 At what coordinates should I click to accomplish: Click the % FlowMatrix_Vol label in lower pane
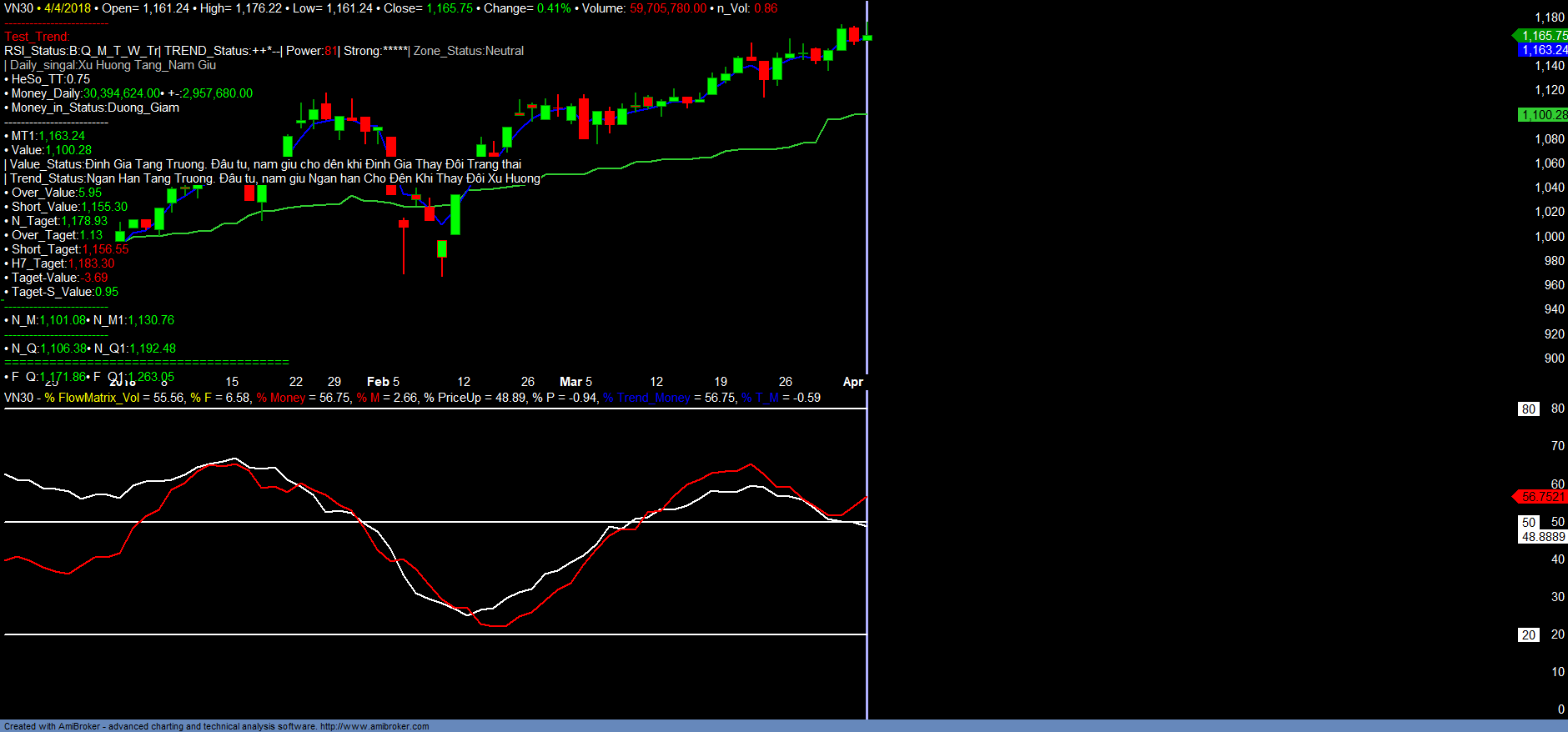pos(92,398)
